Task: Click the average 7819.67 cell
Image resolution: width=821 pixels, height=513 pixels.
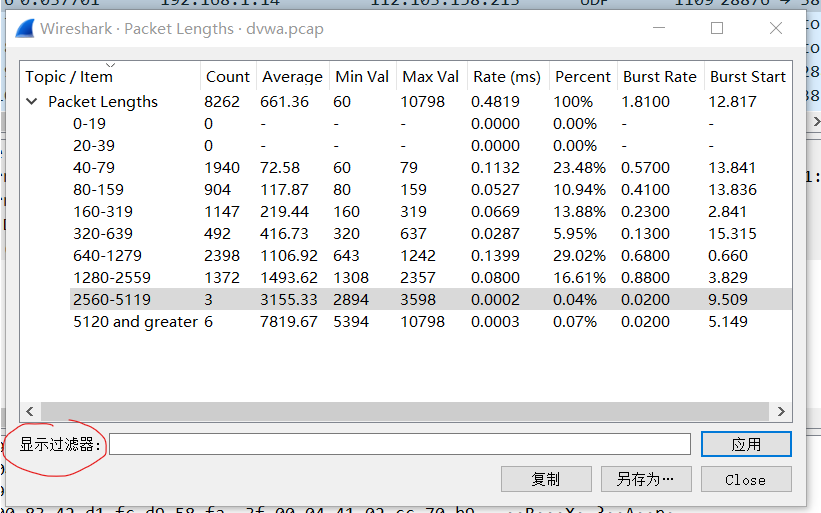Action: click(289, 321)
